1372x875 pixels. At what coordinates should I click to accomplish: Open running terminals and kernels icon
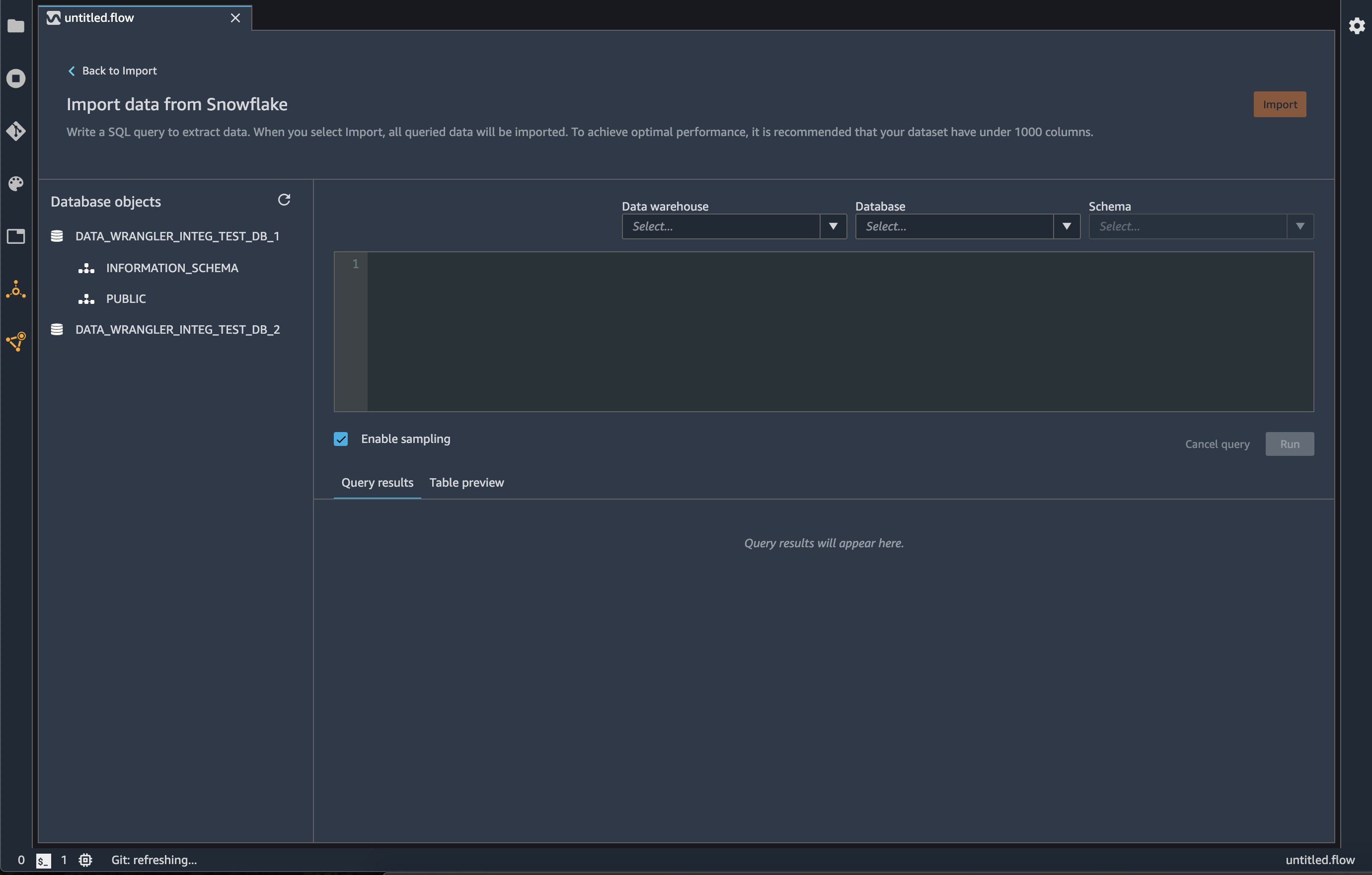point(16,78)
